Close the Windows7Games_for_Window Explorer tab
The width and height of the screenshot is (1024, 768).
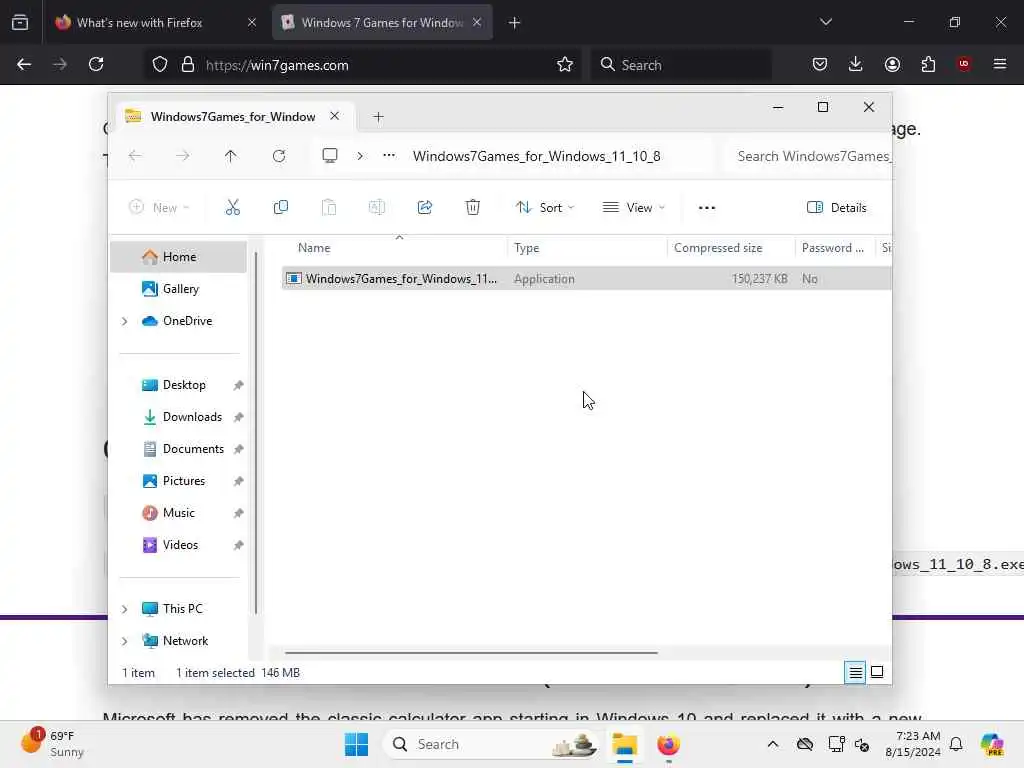pos(334,116)
